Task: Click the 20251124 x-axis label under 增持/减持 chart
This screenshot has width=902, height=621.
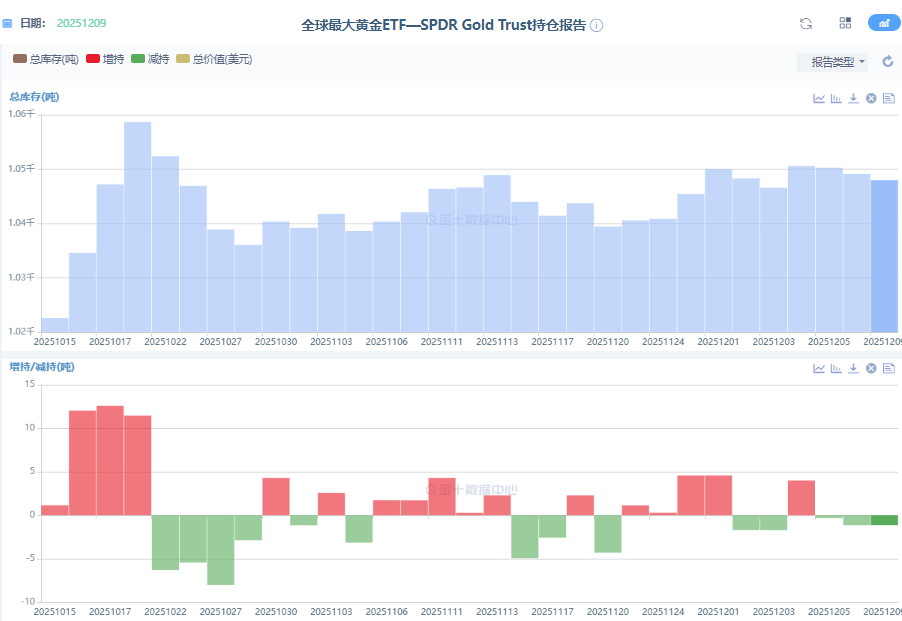Action: tap(663, 611)
